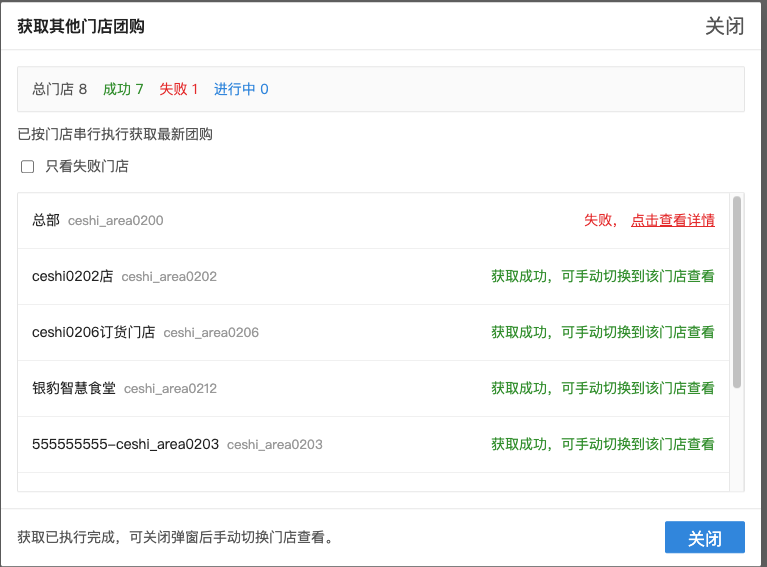
Task: Select the 银豹智慧食堂 store name
Action: pos(74,388)
